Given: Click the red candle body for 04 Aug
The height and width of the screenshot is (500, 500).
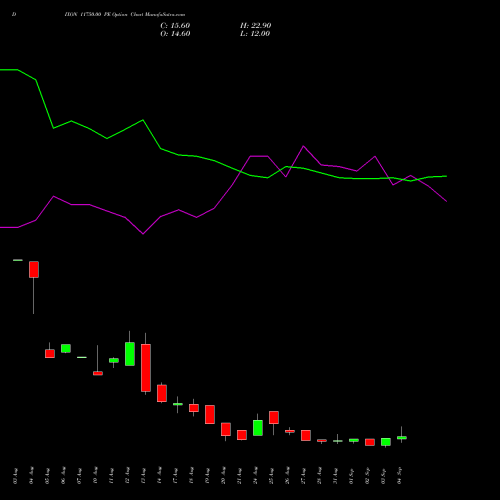Looking at the screenshot, I should (34, 269).
